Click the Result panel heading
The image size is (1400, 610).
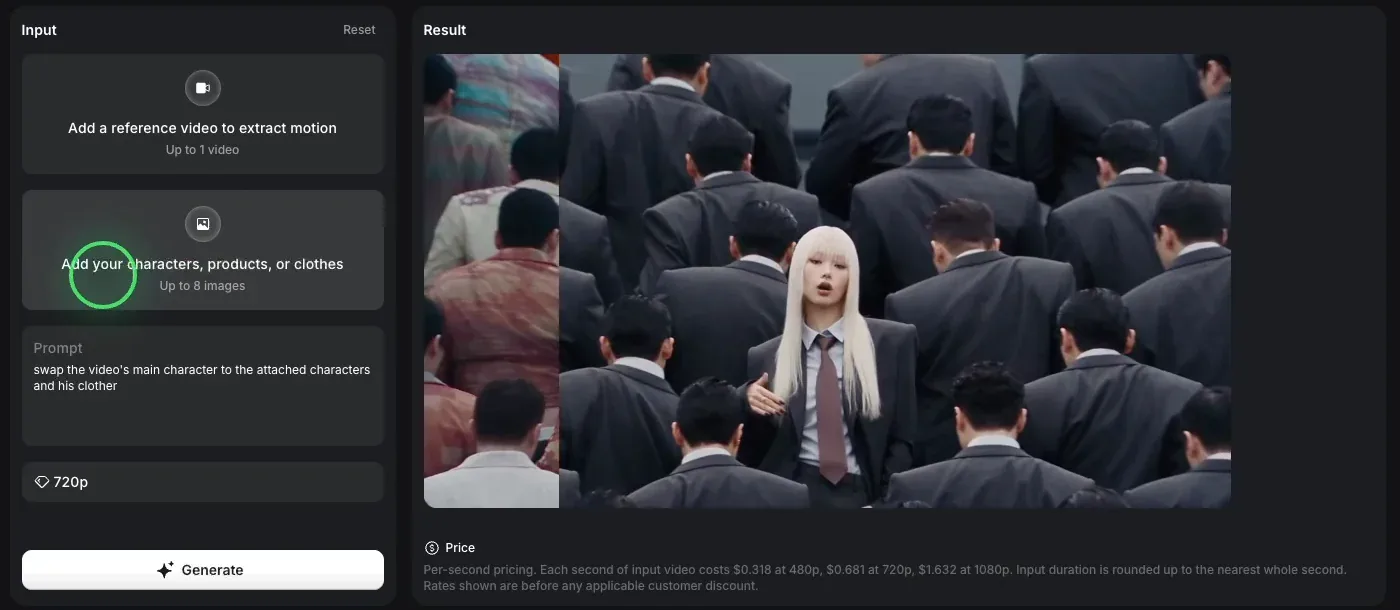coord(445,30)
